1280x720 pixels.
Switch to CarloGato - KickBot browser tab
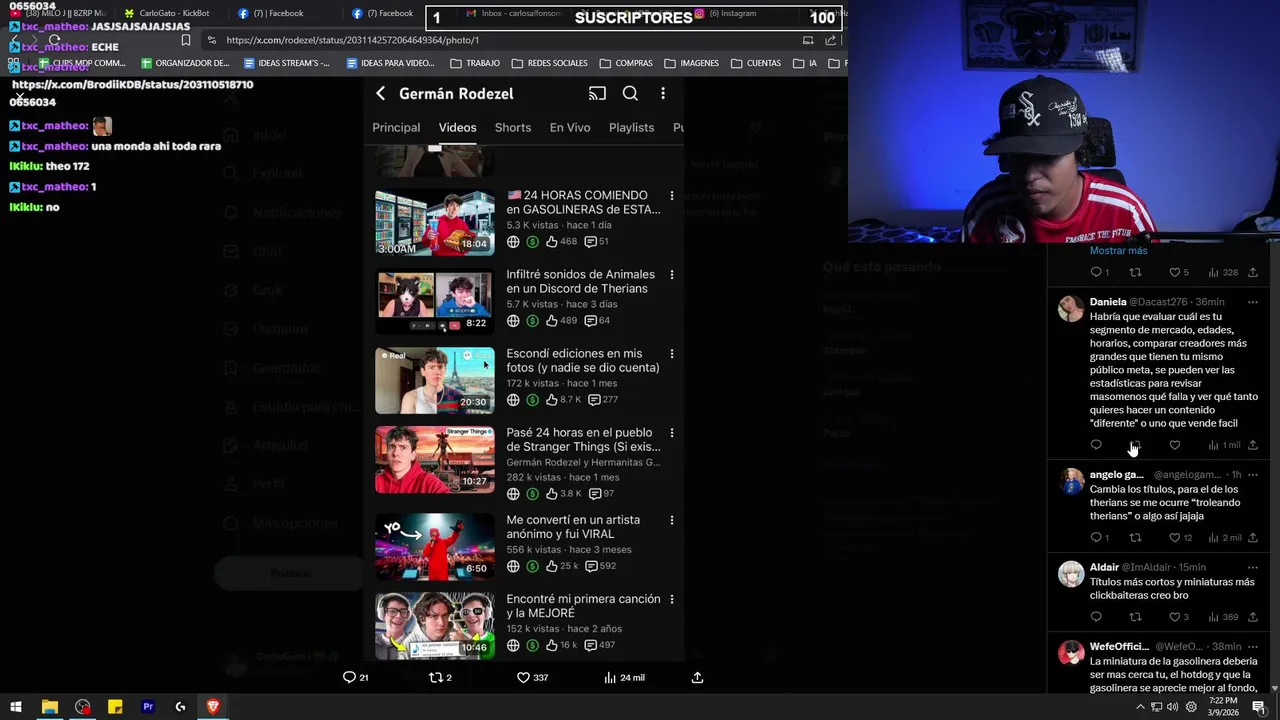166,13
